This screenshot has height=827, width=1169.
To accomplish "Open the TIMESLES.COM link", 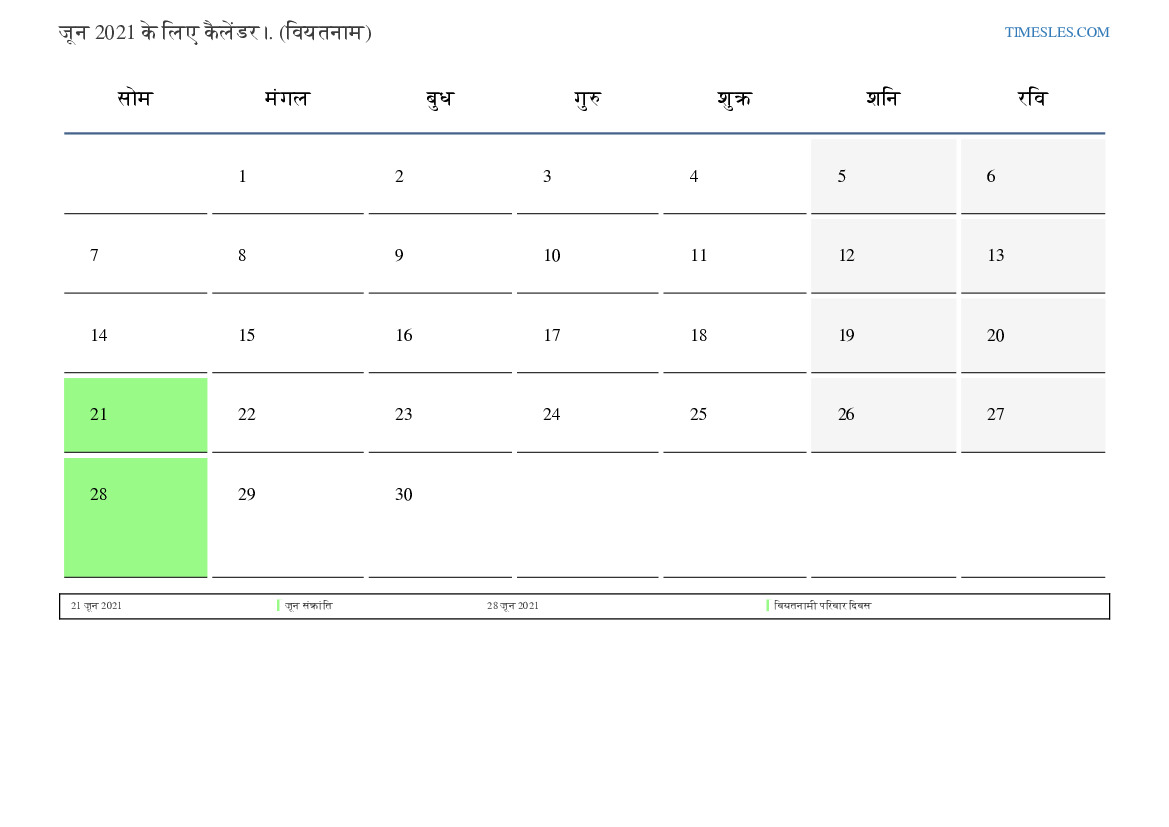I will coord(1056,32).
